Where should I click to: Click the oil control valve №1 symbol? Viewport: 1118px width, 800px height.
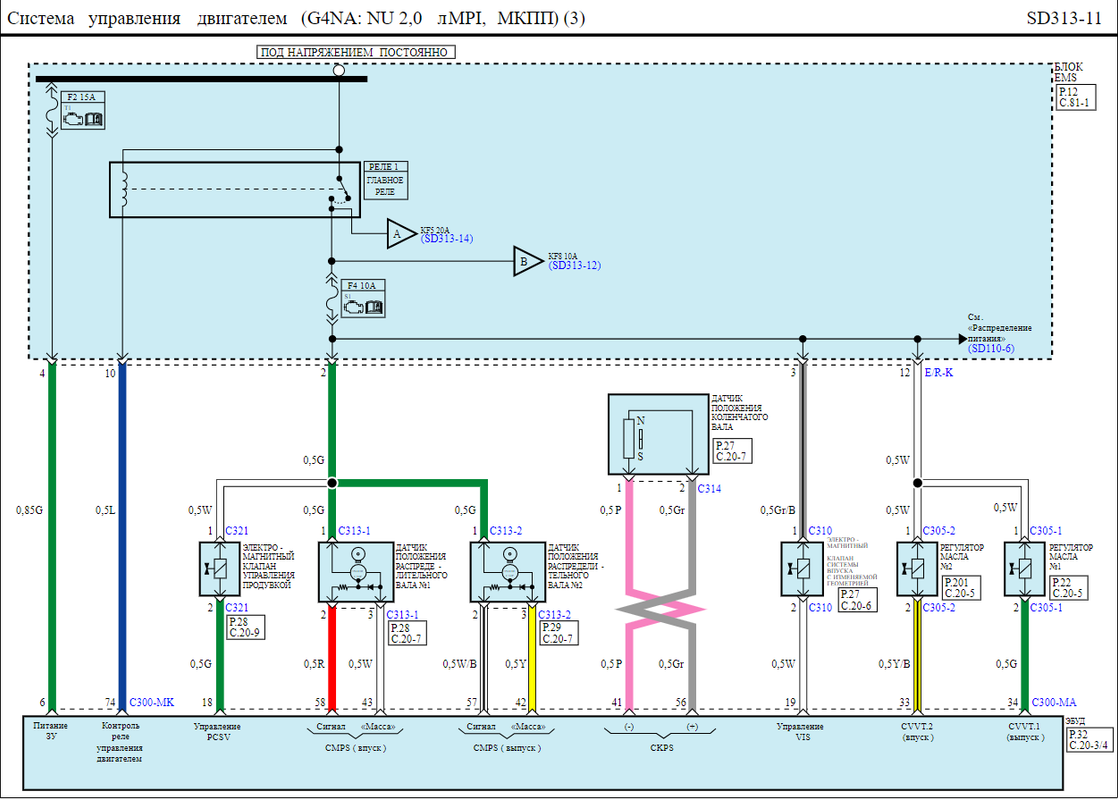1025,569
